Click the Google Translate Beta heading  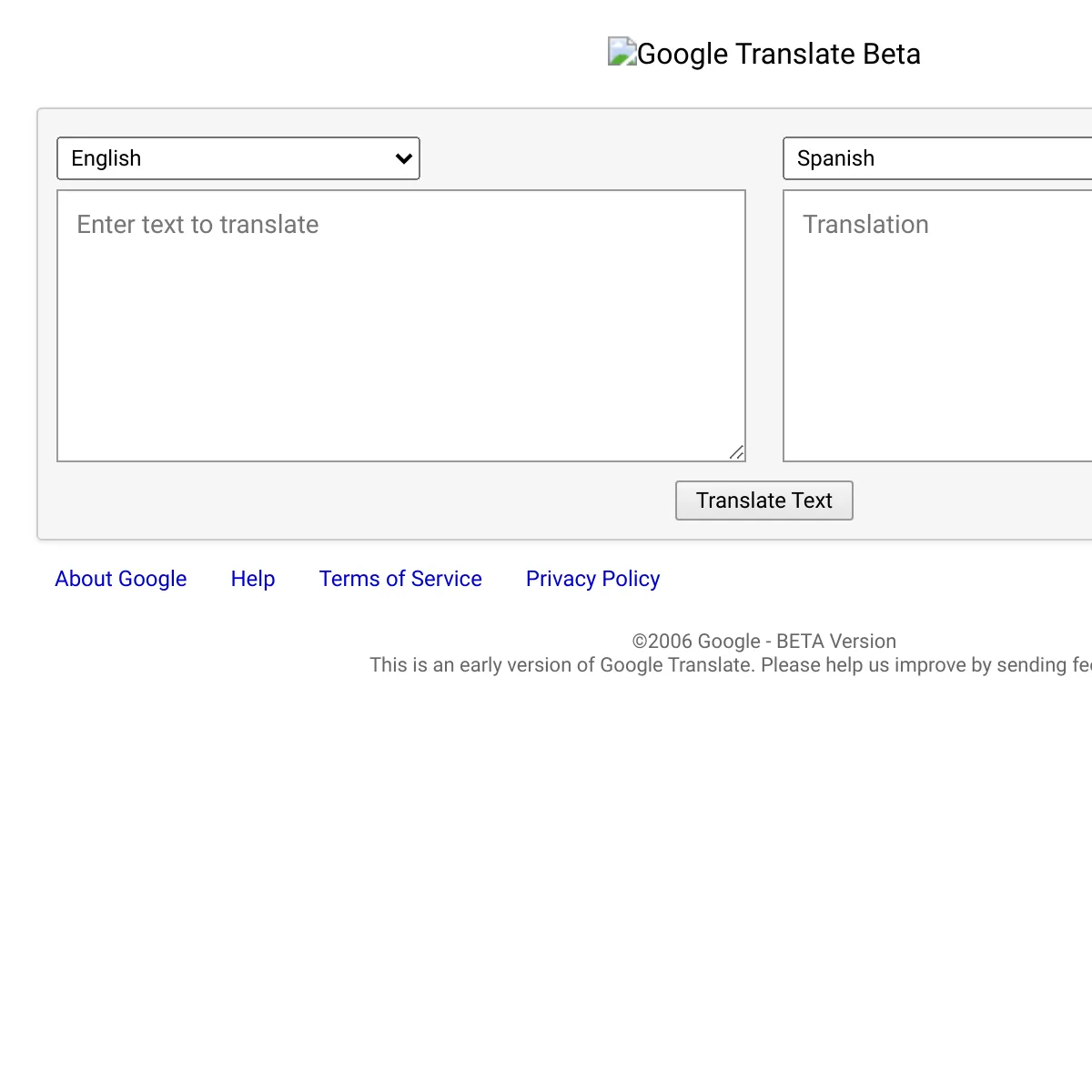[x=778, y=54]
